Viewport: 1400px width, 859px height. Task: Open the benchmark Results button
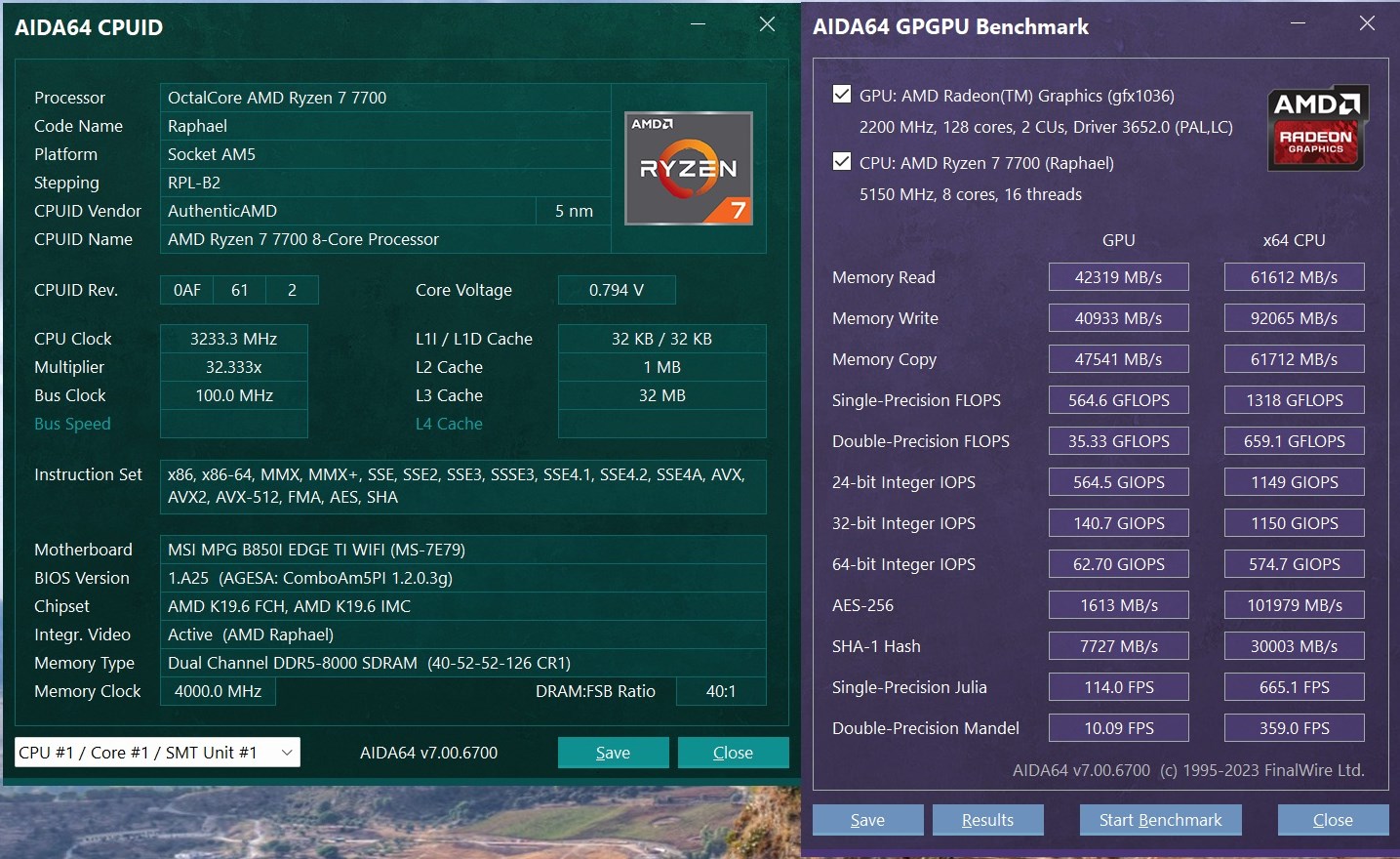point(987,820)
